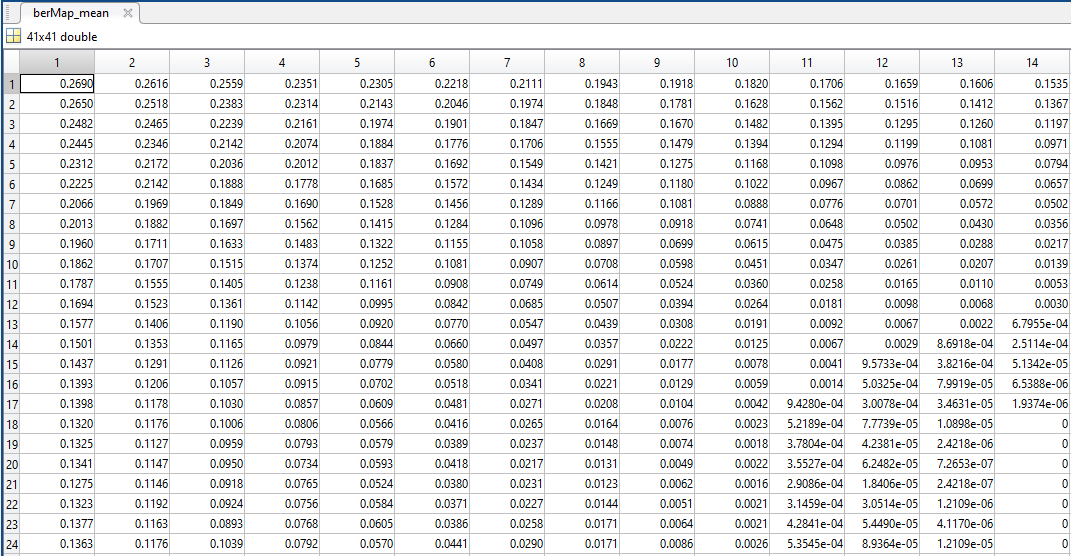Click cell containing 0.2690
1071x556 pixels.
pyautogui.click(x=57, y=84)
